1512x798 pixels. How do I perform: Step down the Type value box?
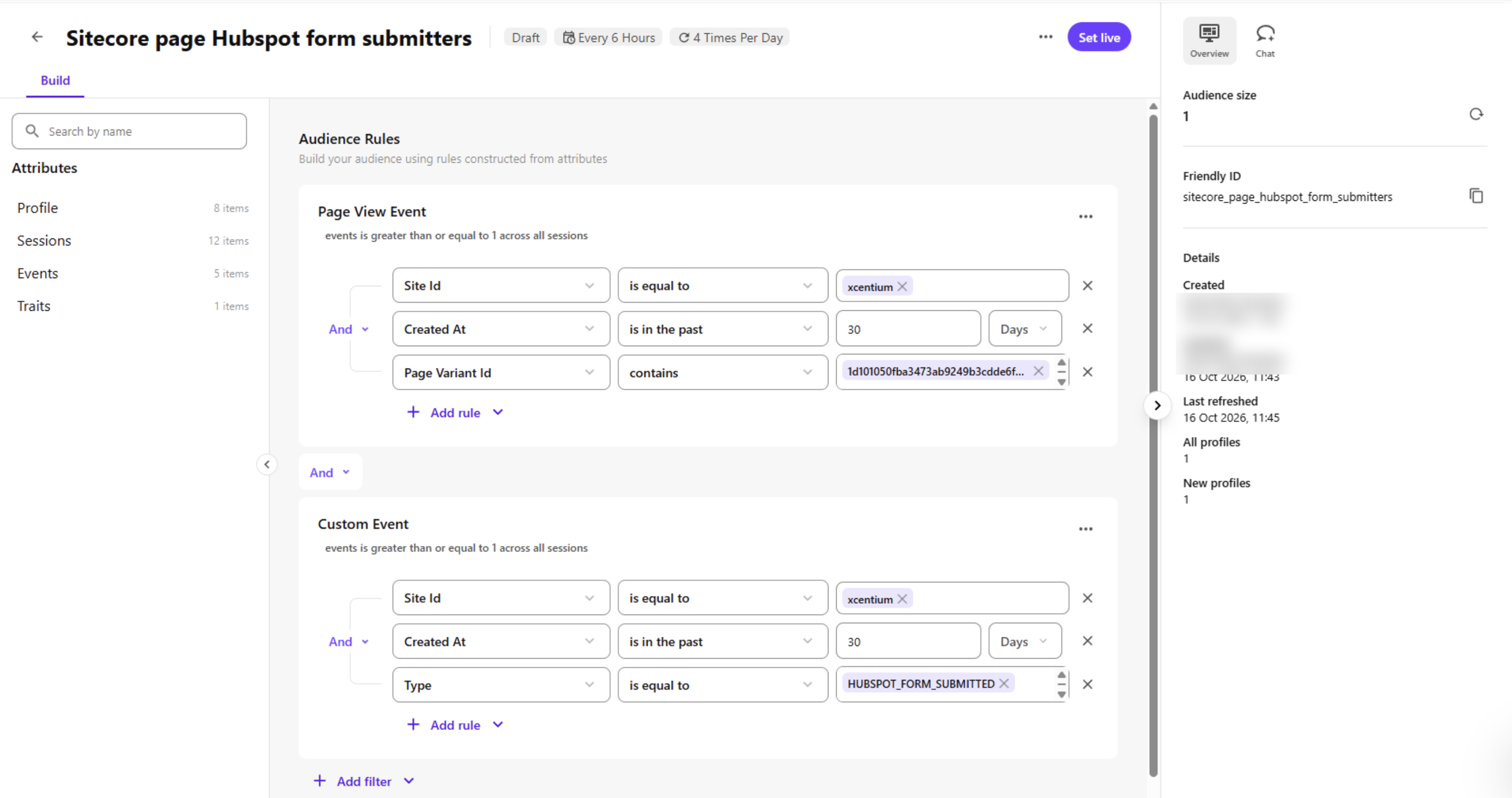1061,694
